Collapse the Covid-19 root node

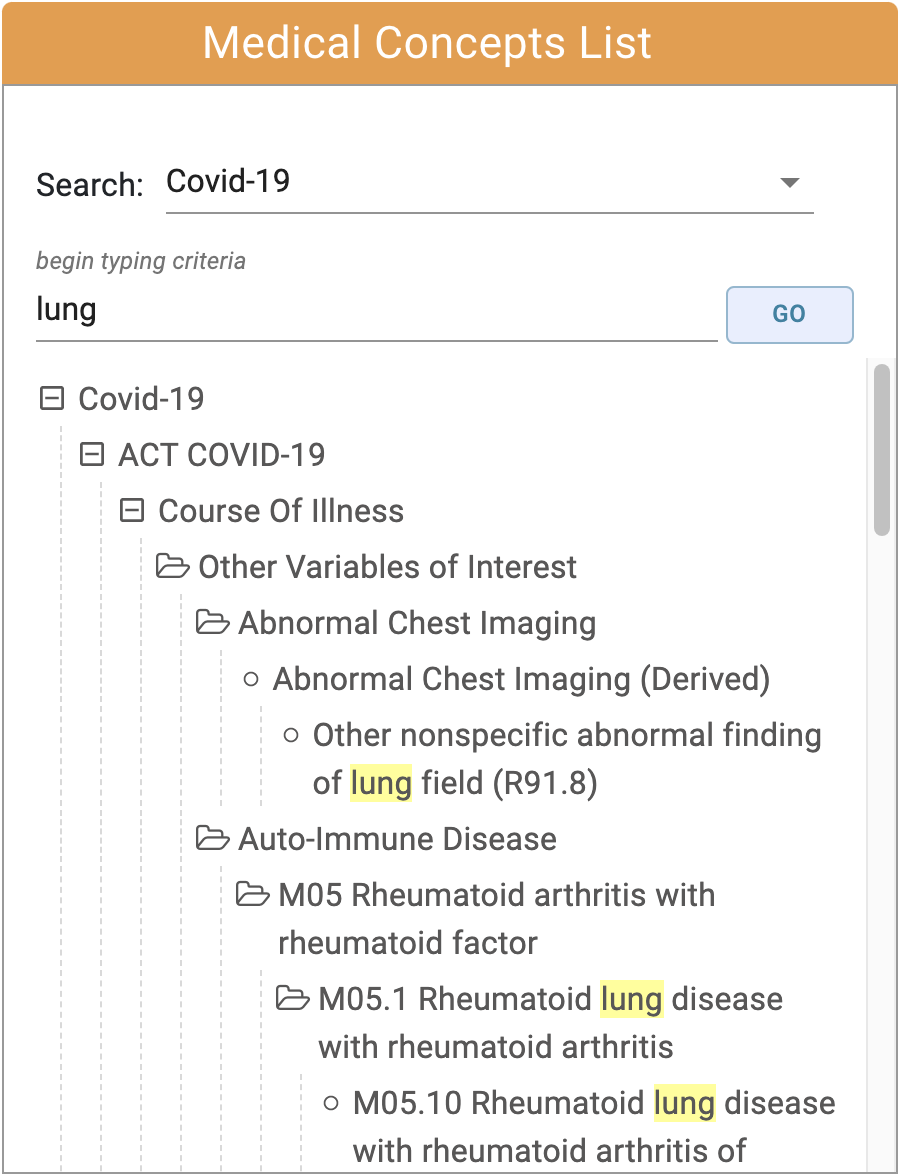click(51, 399)
